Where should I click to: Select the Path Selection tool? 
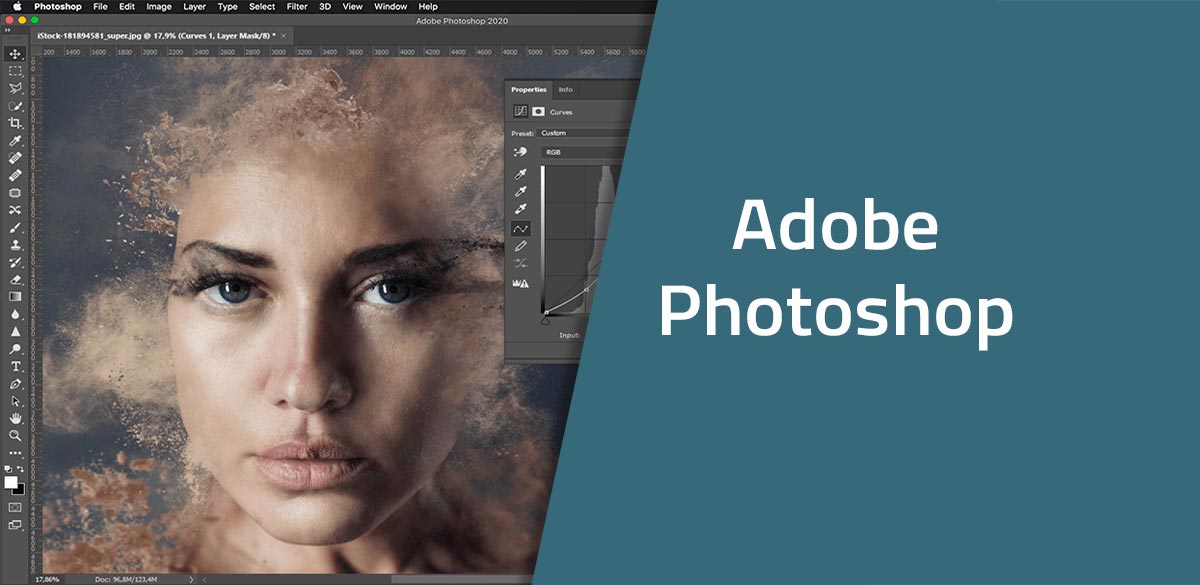tap(15, 400)
